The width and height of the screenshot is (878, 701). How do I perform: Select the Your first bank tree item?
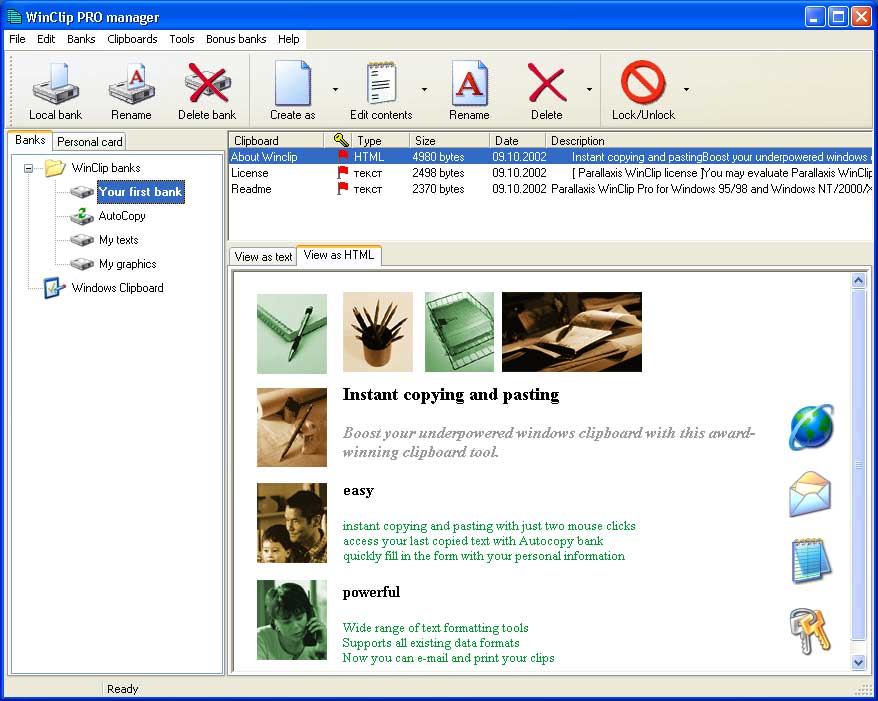pos(141,191)
